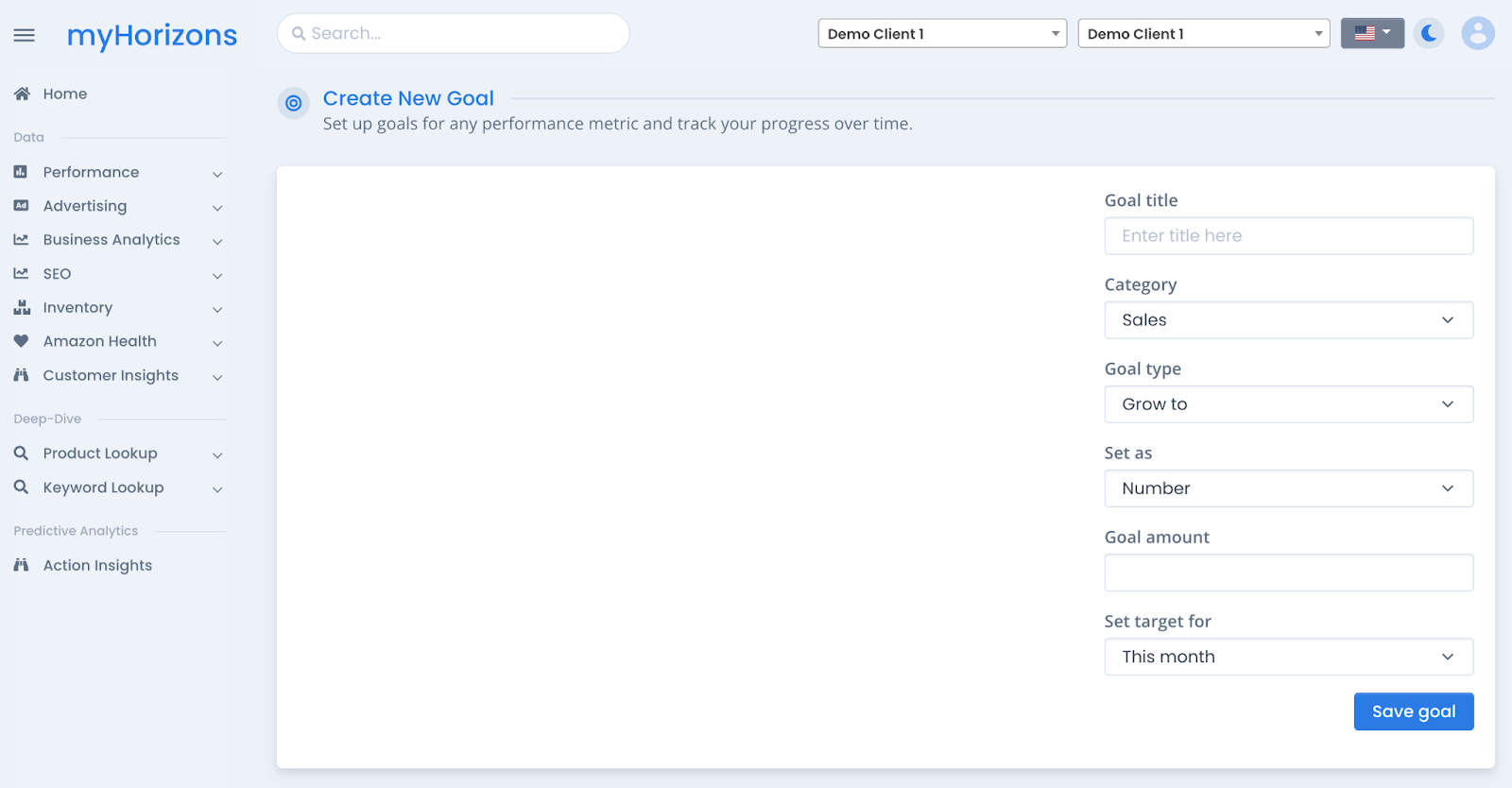Focus the Goal title input field
Image resolution: width=1512 pixels, height=788 pixels.
1289,236
